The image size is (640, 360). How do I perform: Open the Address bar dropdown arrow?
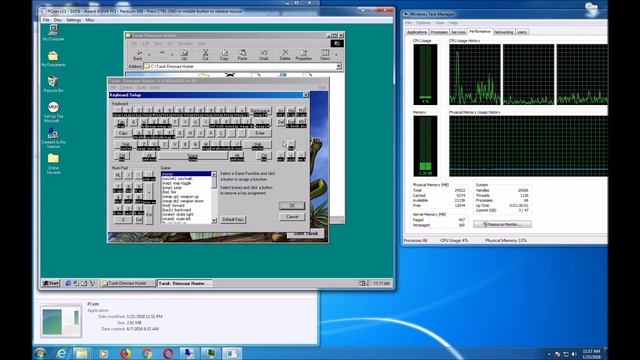338,66
